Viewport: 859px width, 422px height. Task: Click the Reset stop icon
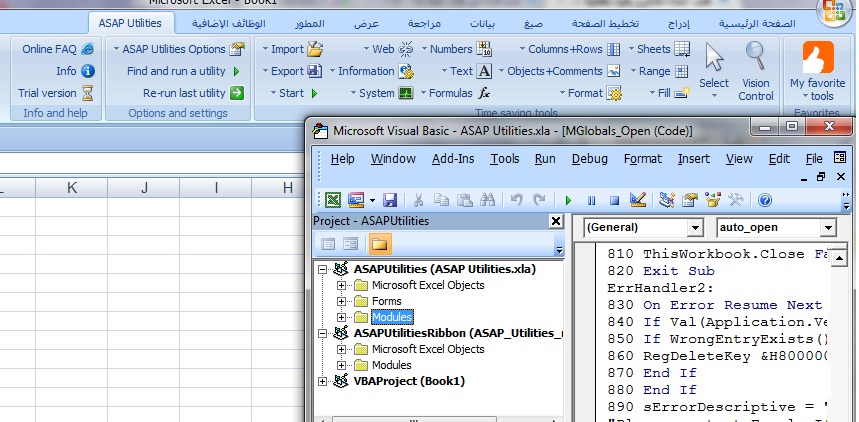point(614,201)
